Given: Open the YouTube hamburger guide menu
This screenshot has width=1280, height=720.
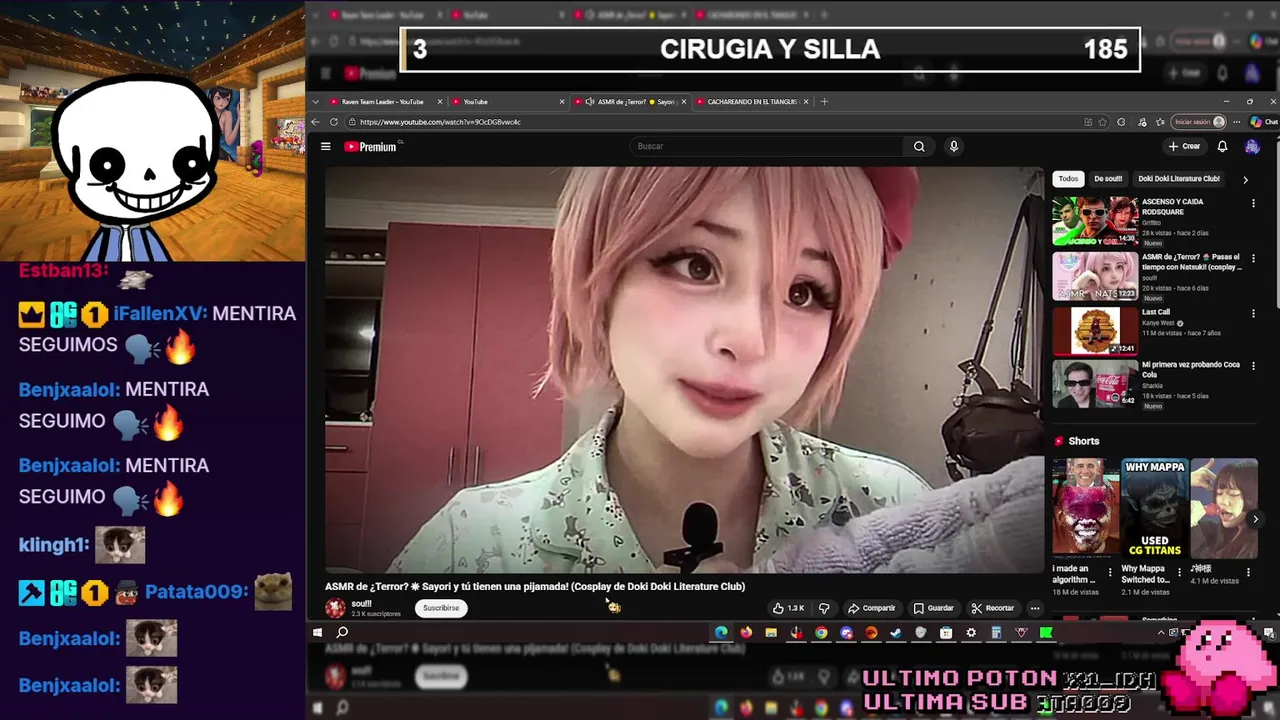Looking at the screenshot, I should pyautogui.click(x=325, y=146).
